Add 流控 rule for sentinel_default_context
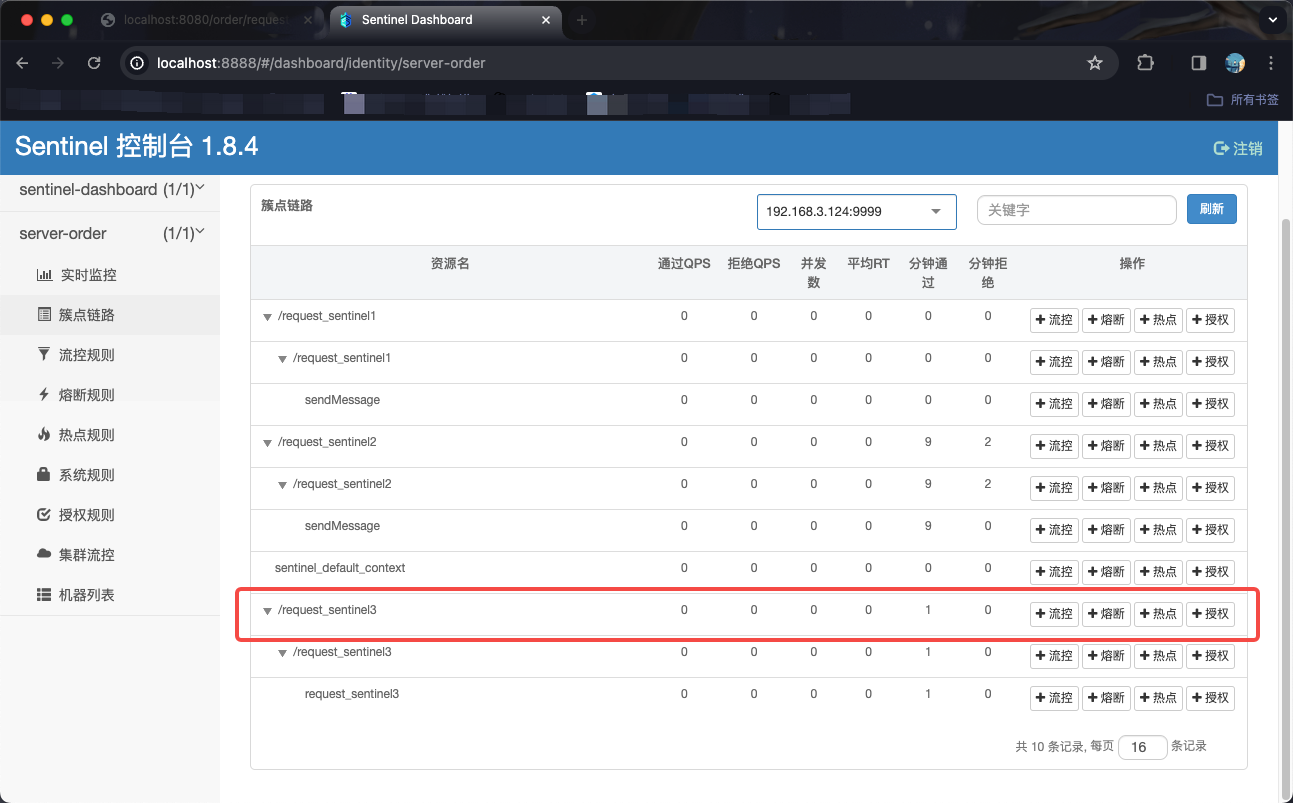The image size is (1293, 803). (1054, 572)
